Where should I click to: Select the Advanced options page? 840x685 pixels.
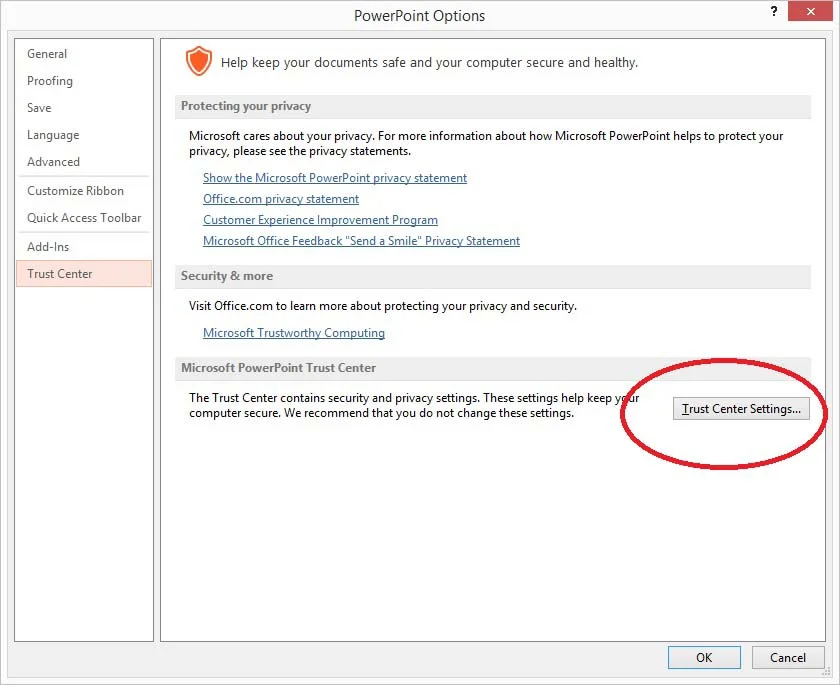pos(52,161)
